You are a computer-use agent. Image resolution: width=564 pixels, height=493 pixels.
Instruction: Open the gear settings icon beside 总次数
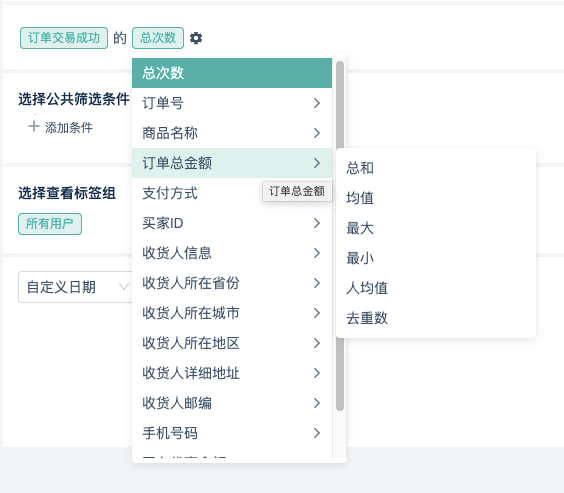[196, 38]
